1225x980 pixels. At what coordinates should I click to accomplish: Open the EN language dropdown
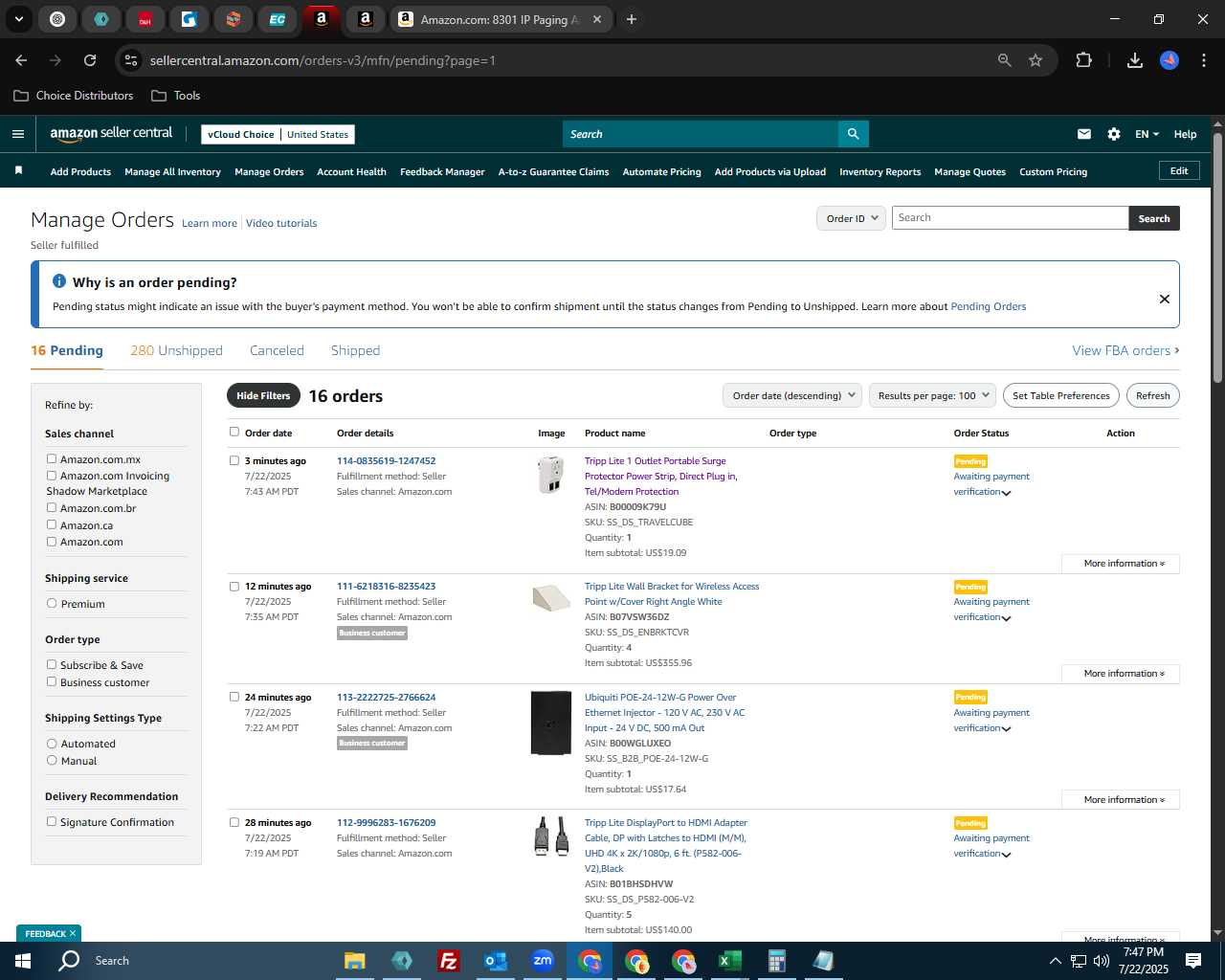[x=1147, y=134]
